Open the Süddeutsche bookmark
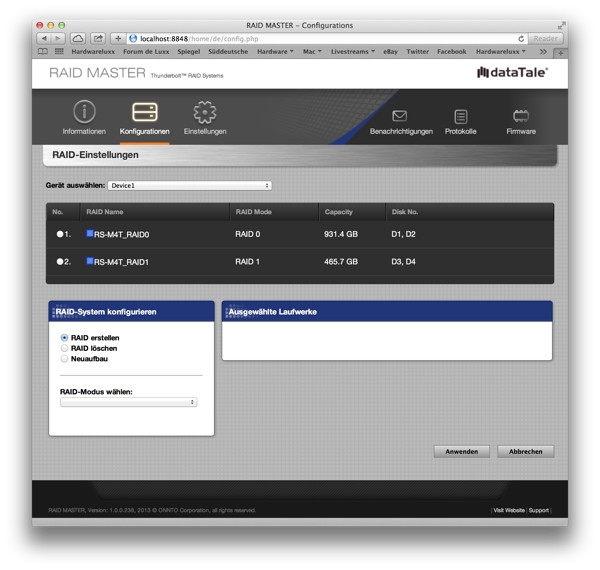This screenshot has width=600, height=570. 228,51
